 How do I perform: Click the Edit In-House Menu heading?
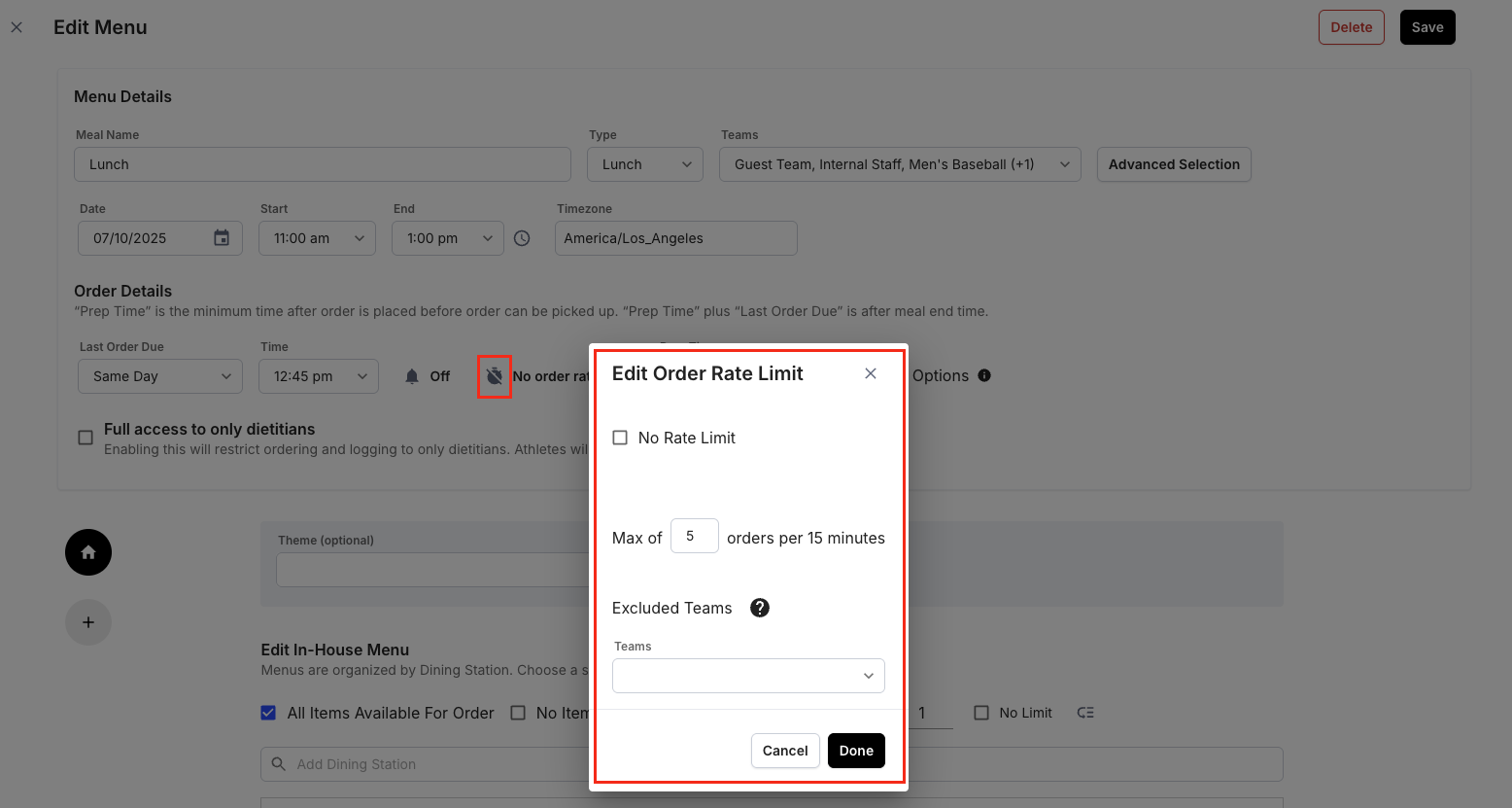pyautogui.click(x=335, y=650)
